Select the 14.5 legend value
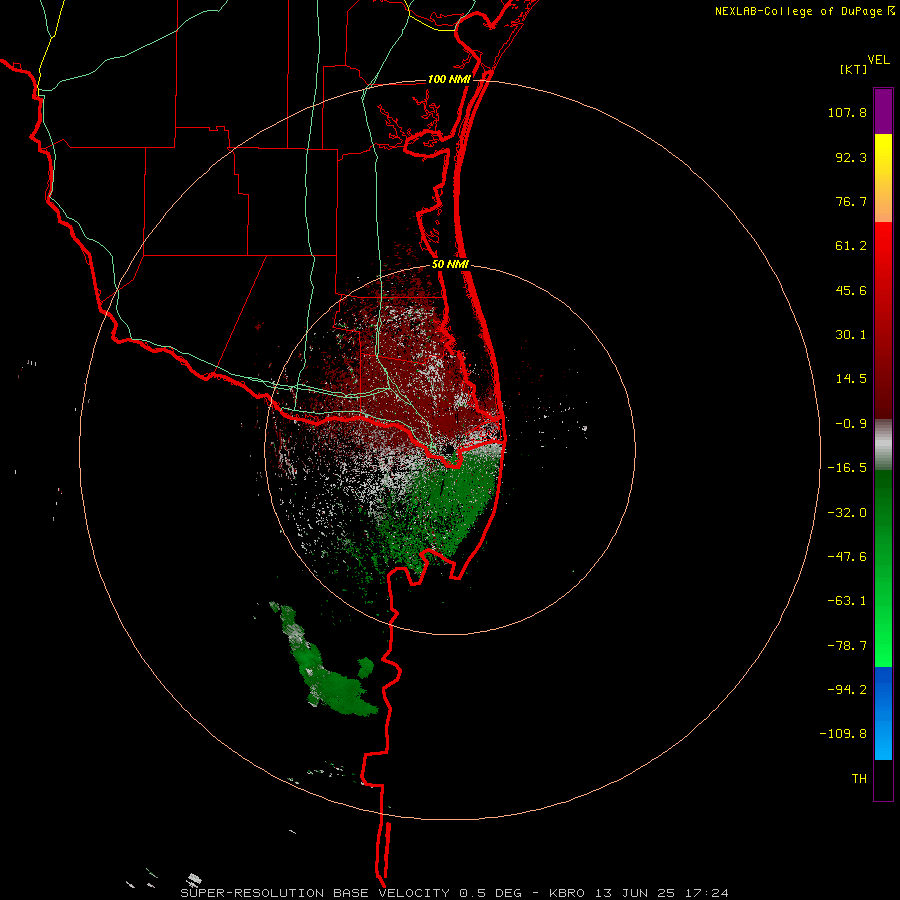900x900 pixels. click(x=851, y=379)
